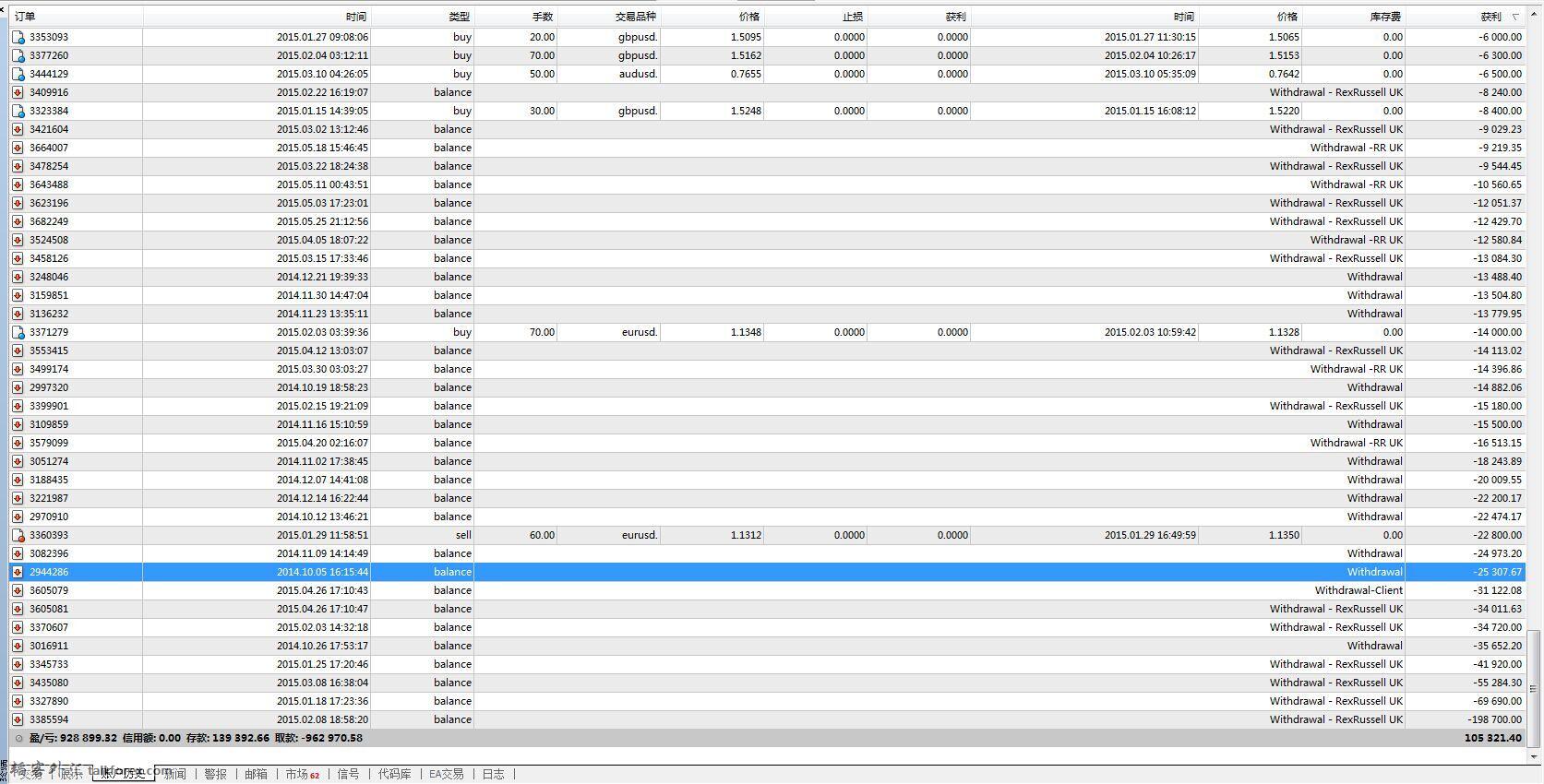Screen dimensions: 1544x784
Task: Select order number 3345733
Action: tap(49, 664)
